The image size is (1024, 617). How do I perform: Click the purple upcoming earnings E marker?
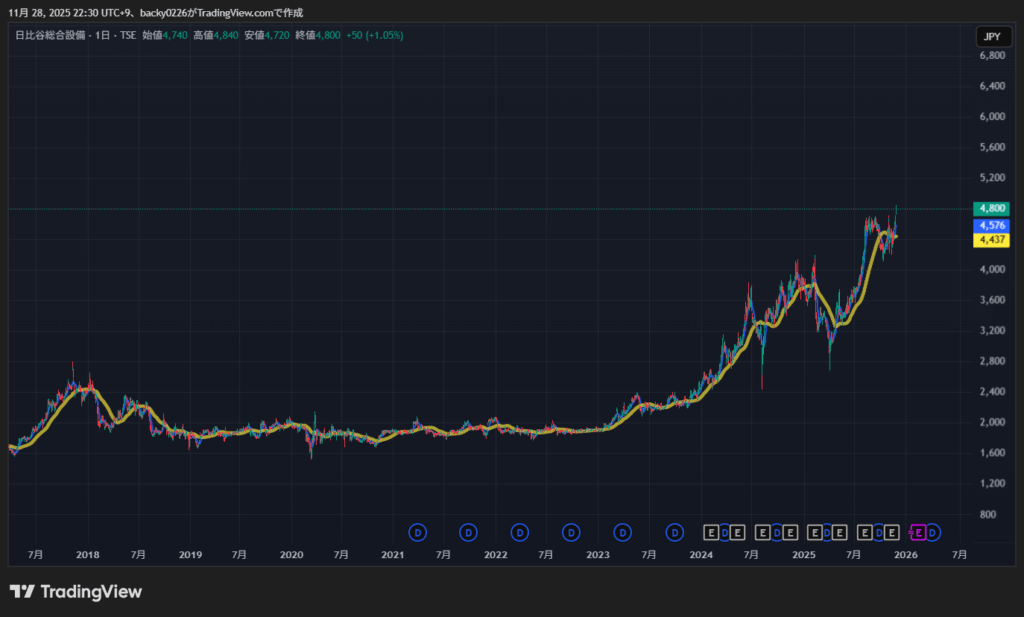(919, 532)
